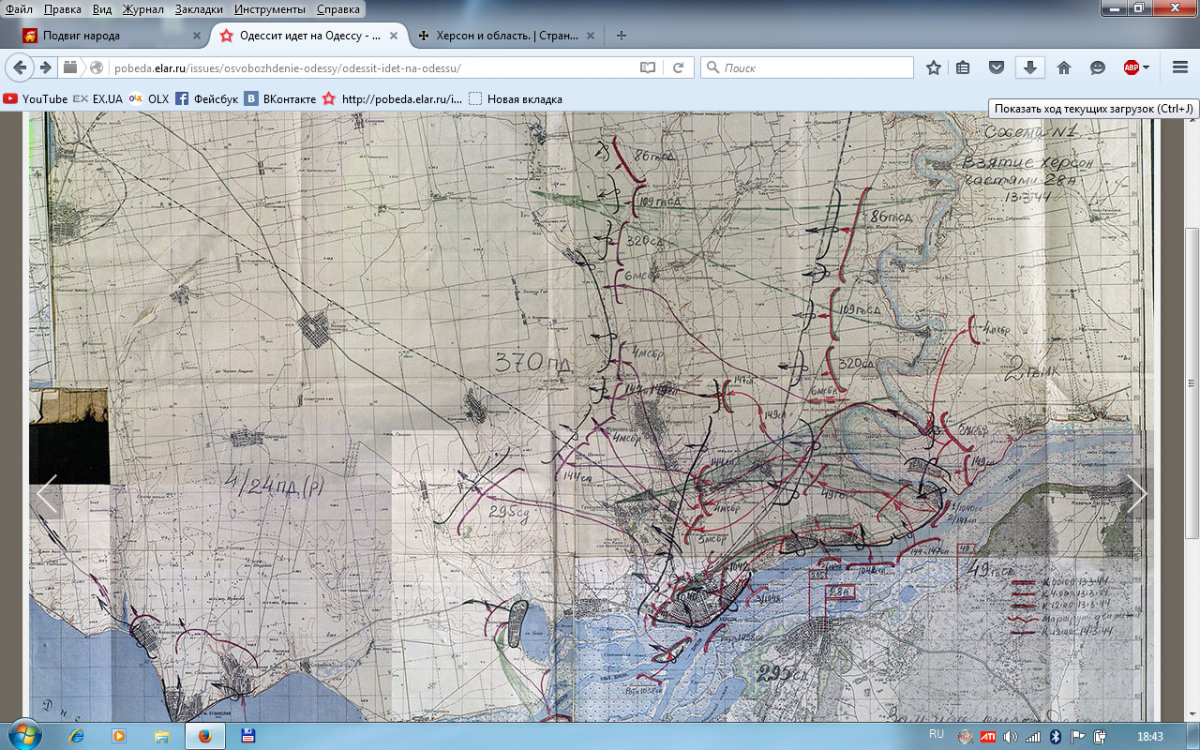Show previous map image with left arrow
This screenshot has height=750, width=1200.
[46, 493]
